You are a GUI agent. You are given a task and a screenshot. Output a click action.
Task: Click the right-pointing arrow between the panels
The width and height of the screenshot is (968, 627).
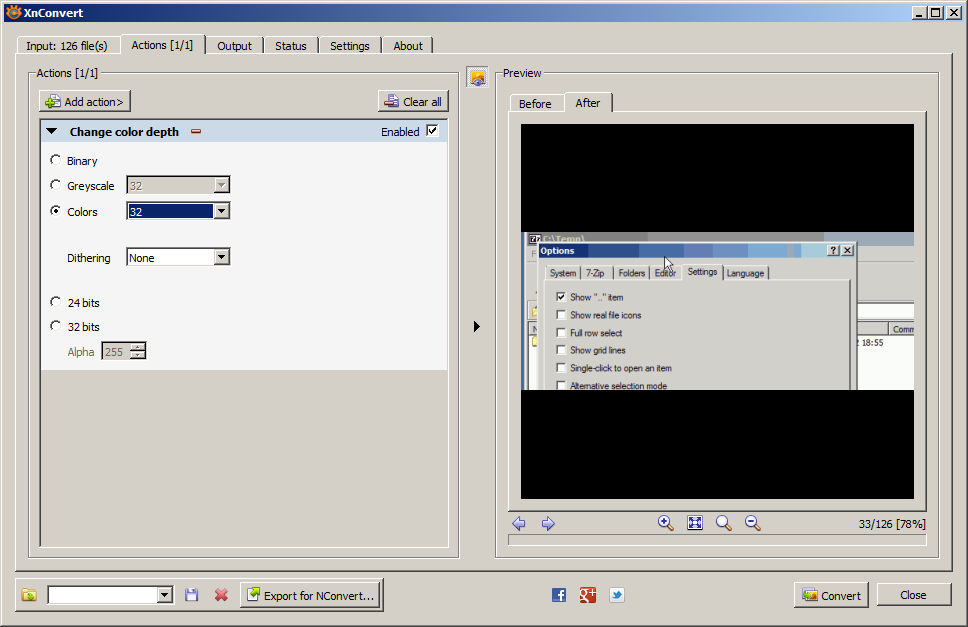click(477, 326)
